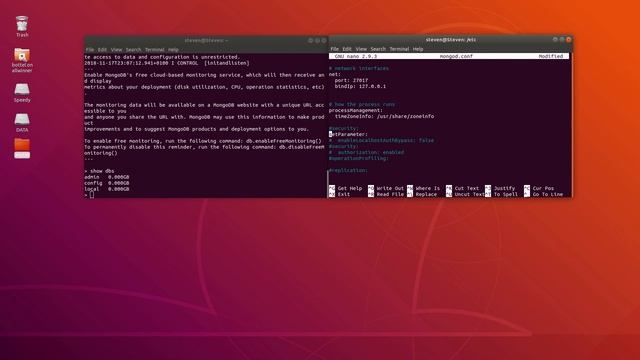The image size is (640, 360).
Task: Click the 'enableLocalhostAuthBypass: false' line
Action: [x=382, y=140]
